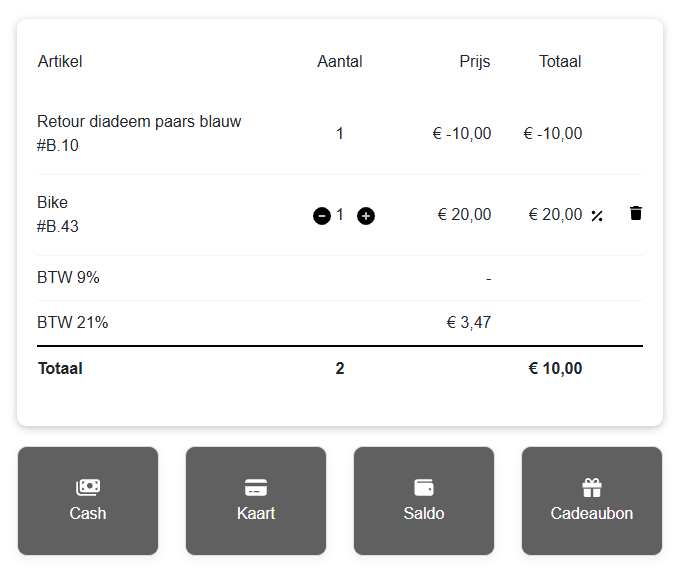The width and height of the screenshot is (676, 572).
Task: Pay with Cash button
Action: tap(88, 500)
